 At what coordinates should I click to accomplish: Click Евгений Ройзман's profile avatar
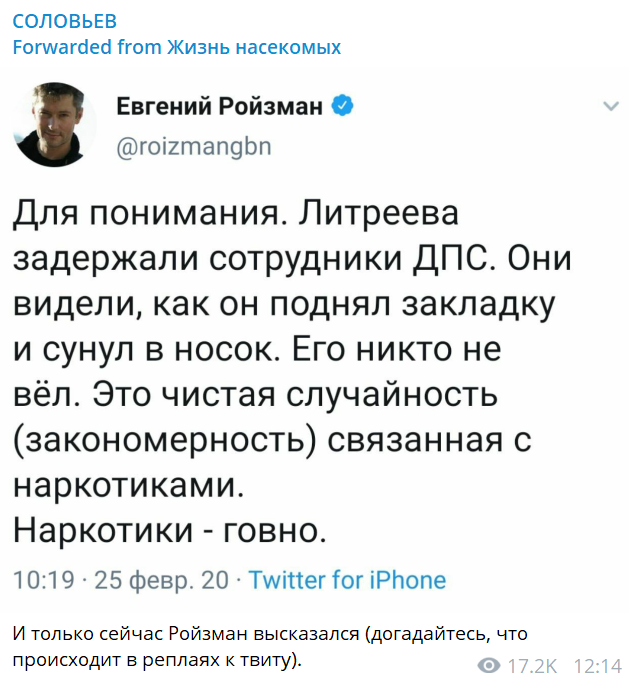(53, 124)
